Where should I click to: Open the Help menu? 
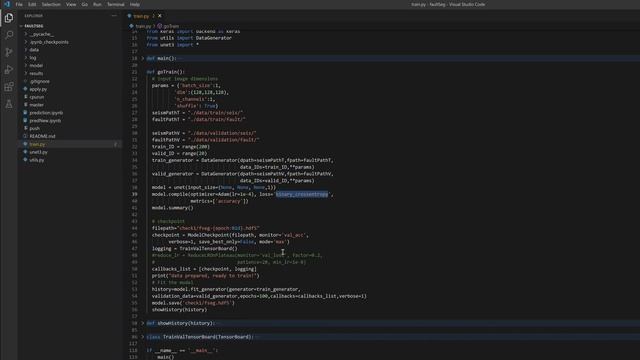[x=135, y=4]
